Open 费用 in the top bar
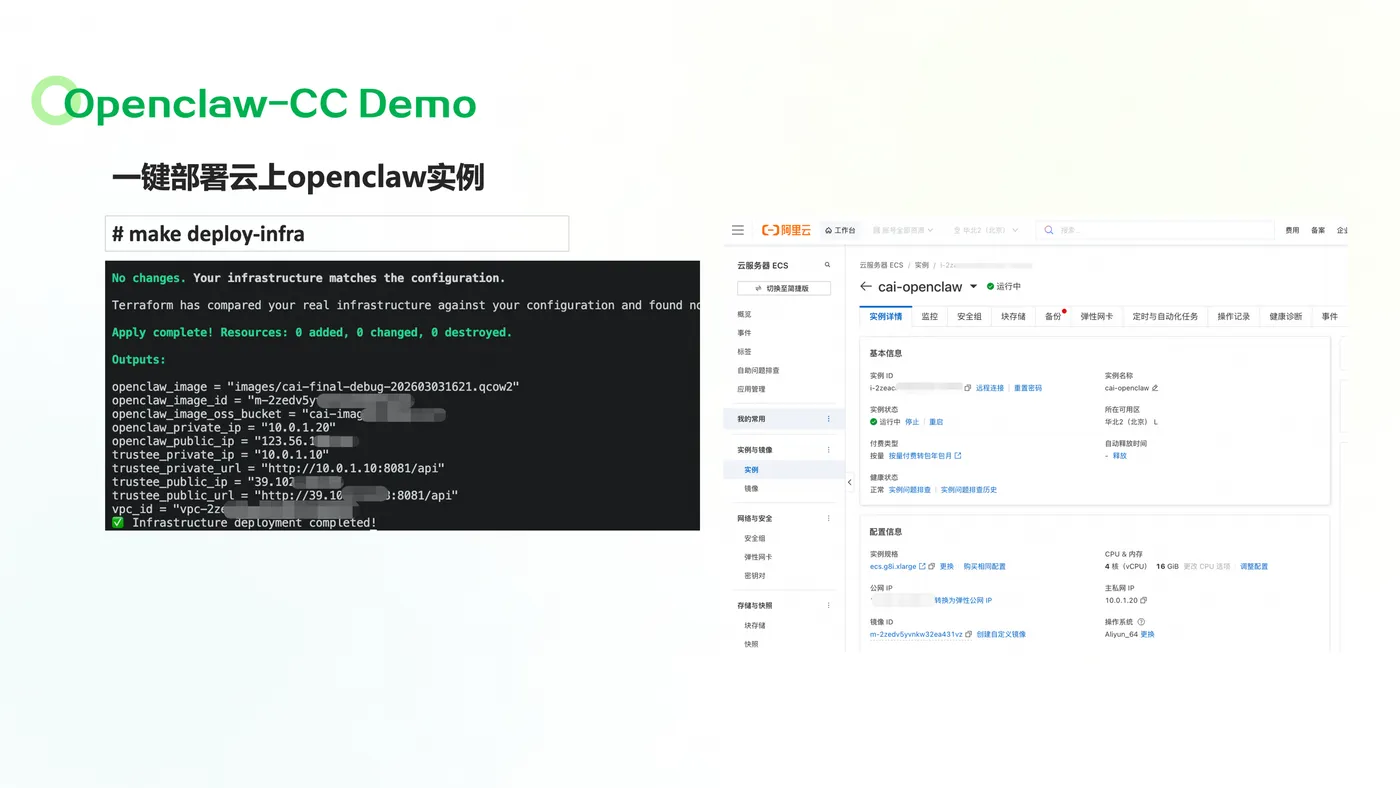 (x=1292, y=230)
